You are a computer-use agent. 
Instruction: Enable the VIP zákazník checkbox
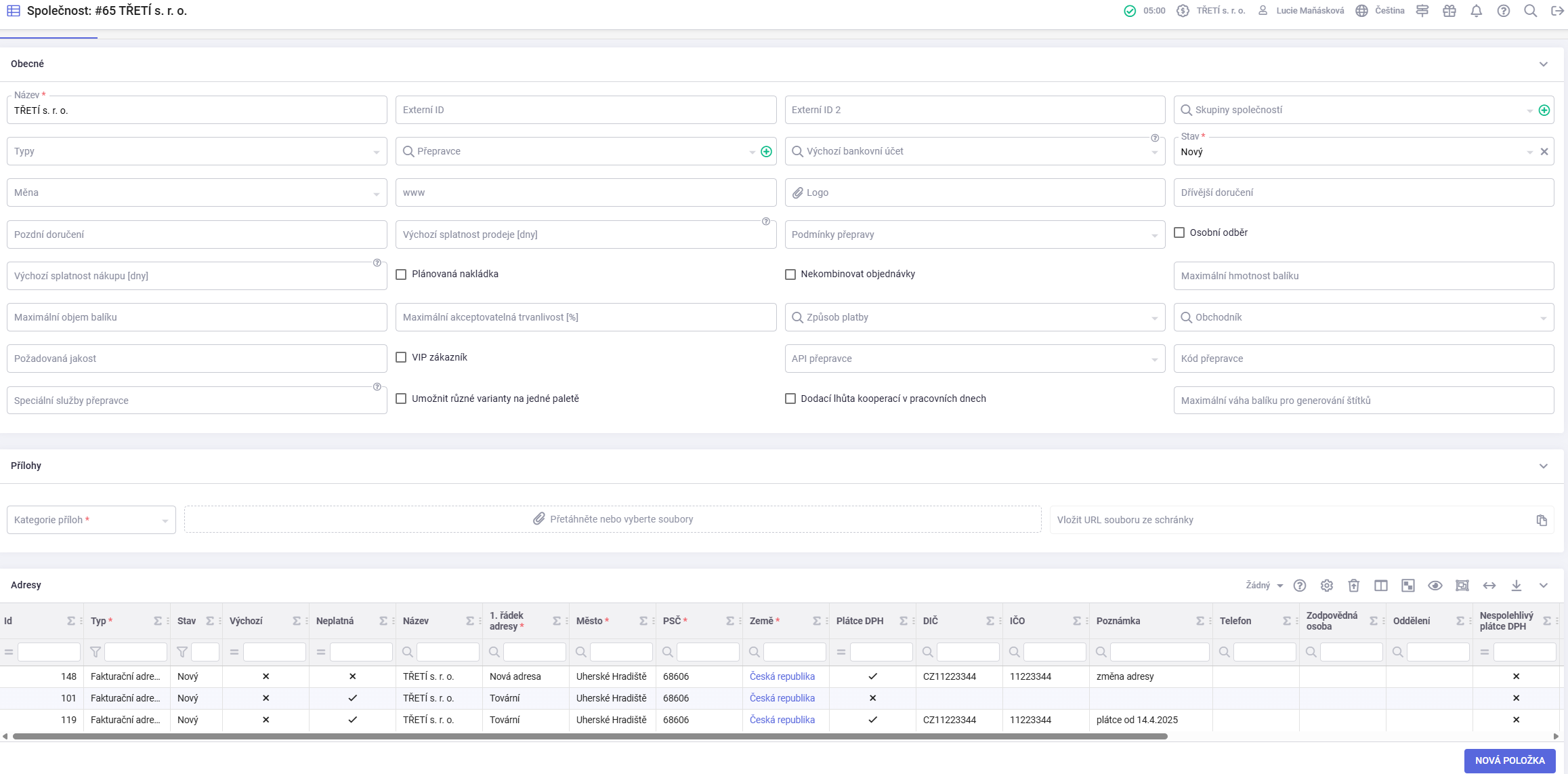point(401,357)
